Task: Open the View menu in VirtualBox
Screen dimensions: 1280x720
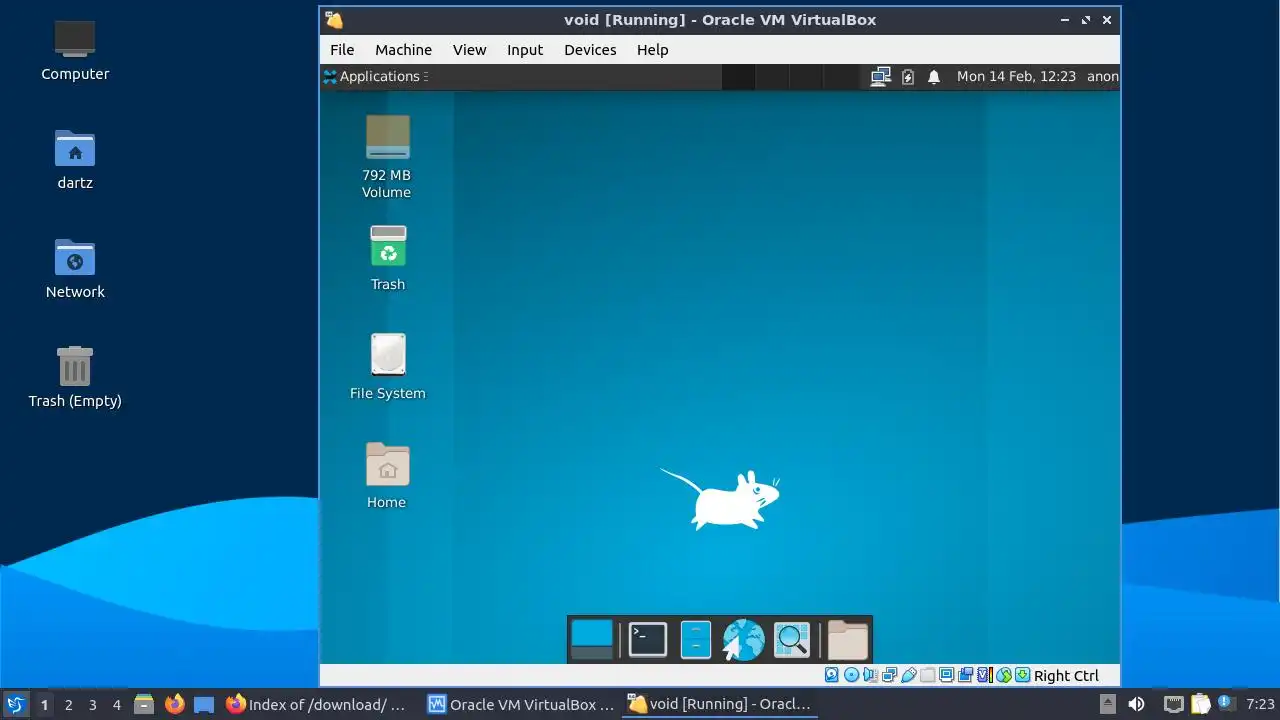Action: (469, 50)
